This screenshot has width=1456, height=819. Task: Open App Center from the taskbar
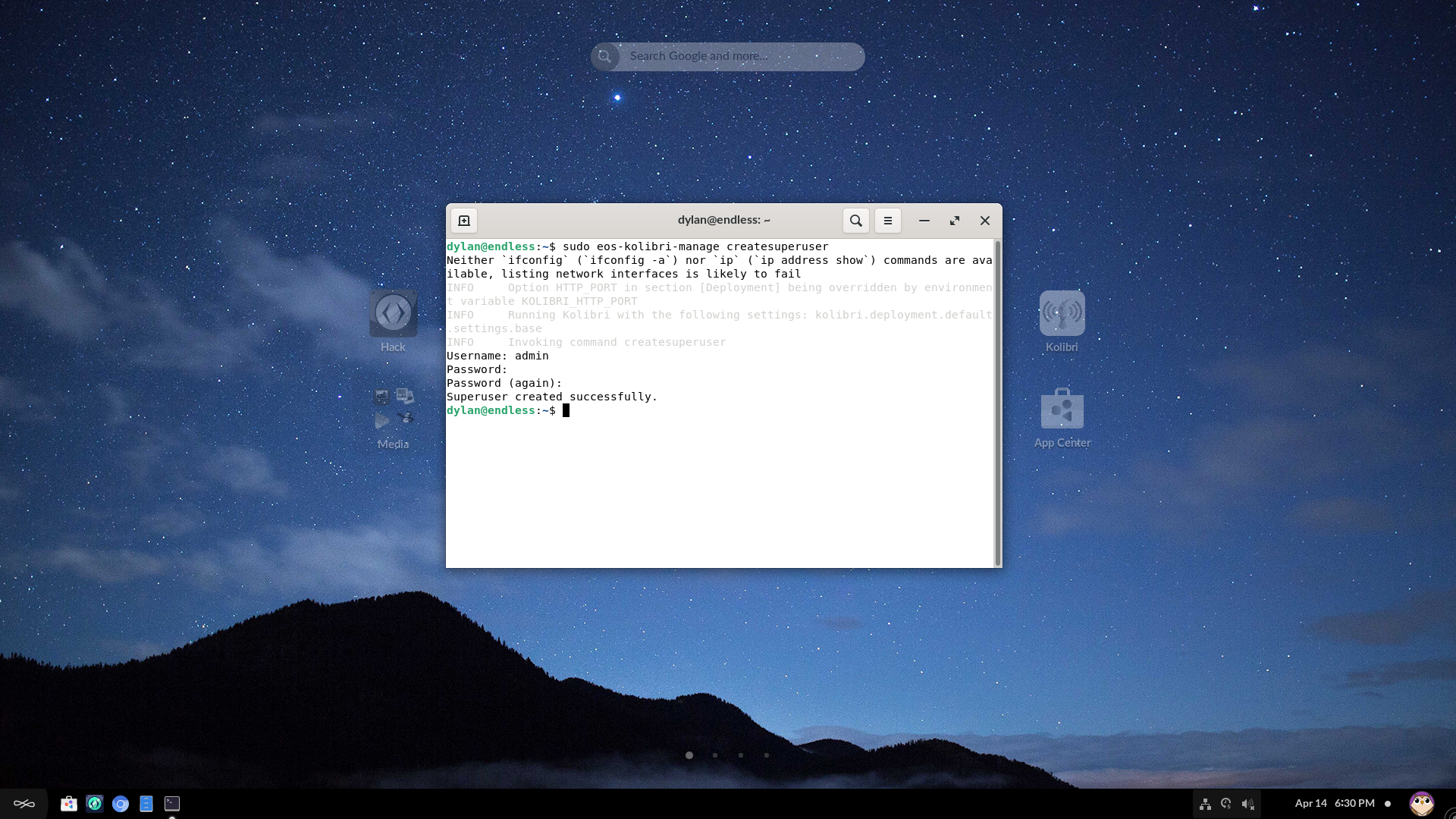coord(68,804)
